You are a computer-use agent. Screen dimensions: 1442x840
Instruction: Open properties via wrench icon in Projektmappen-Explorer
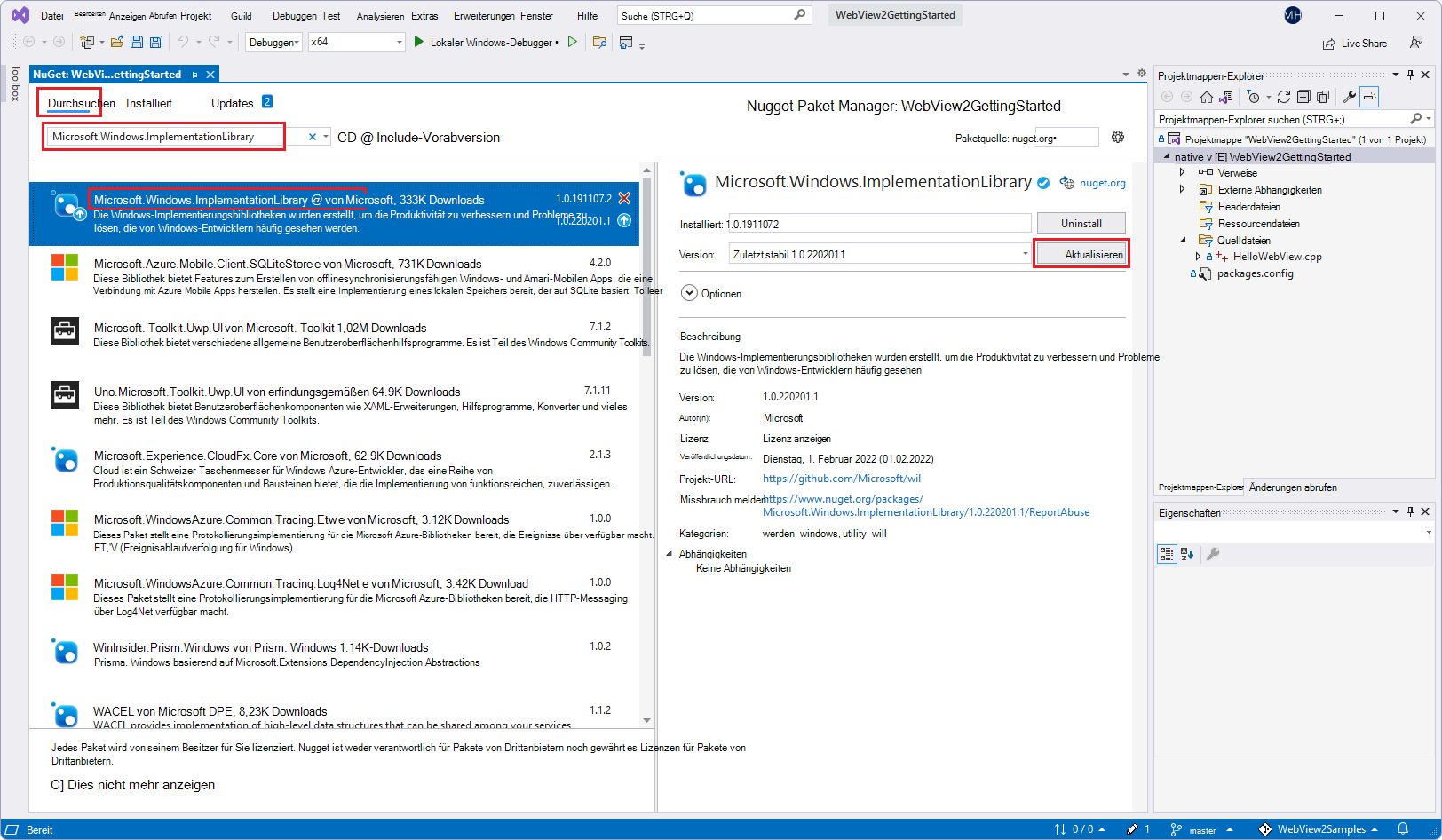1349,97
